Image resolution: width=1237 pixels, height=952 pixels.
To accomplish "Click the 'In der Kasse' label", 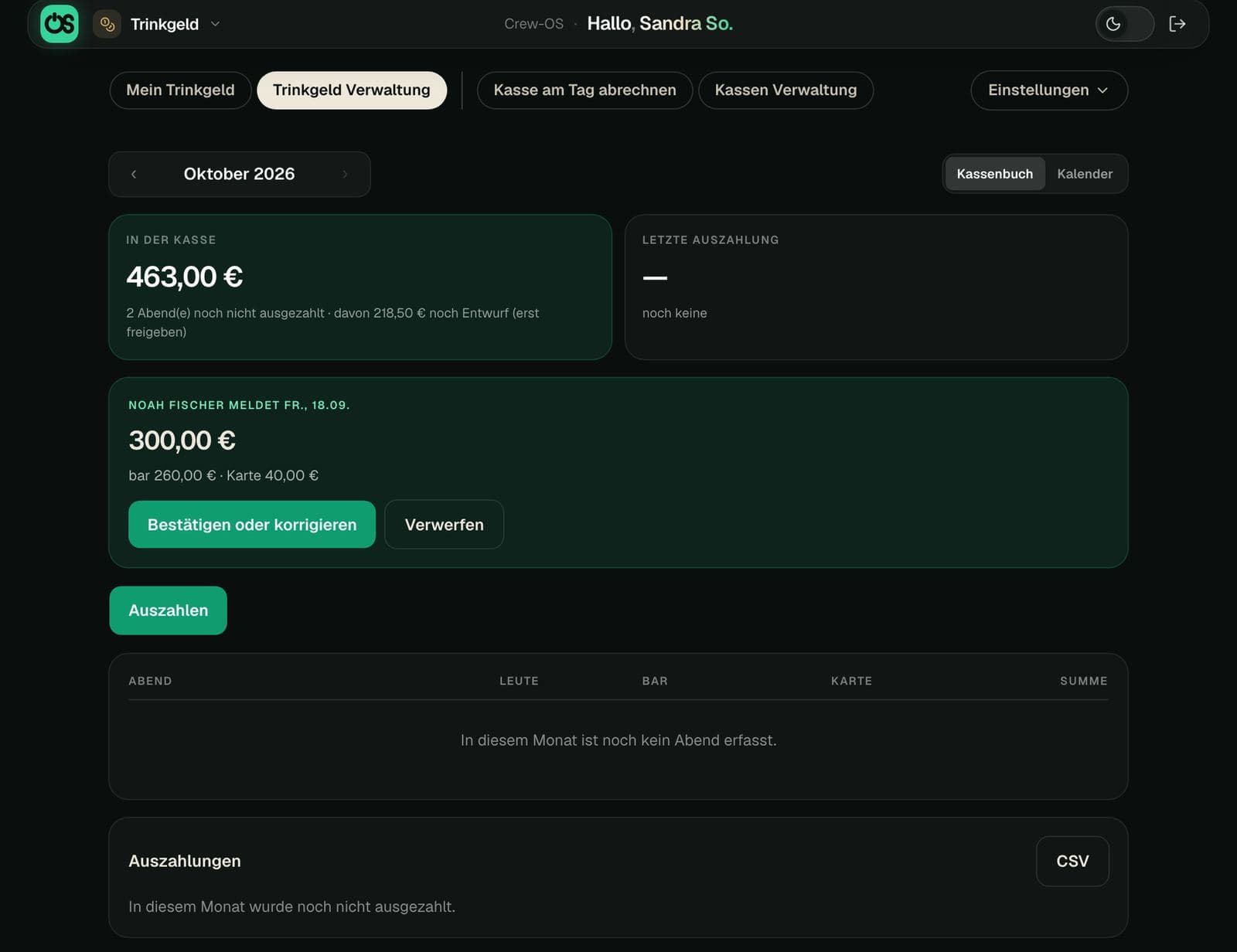I will click(x=171, y=240).
